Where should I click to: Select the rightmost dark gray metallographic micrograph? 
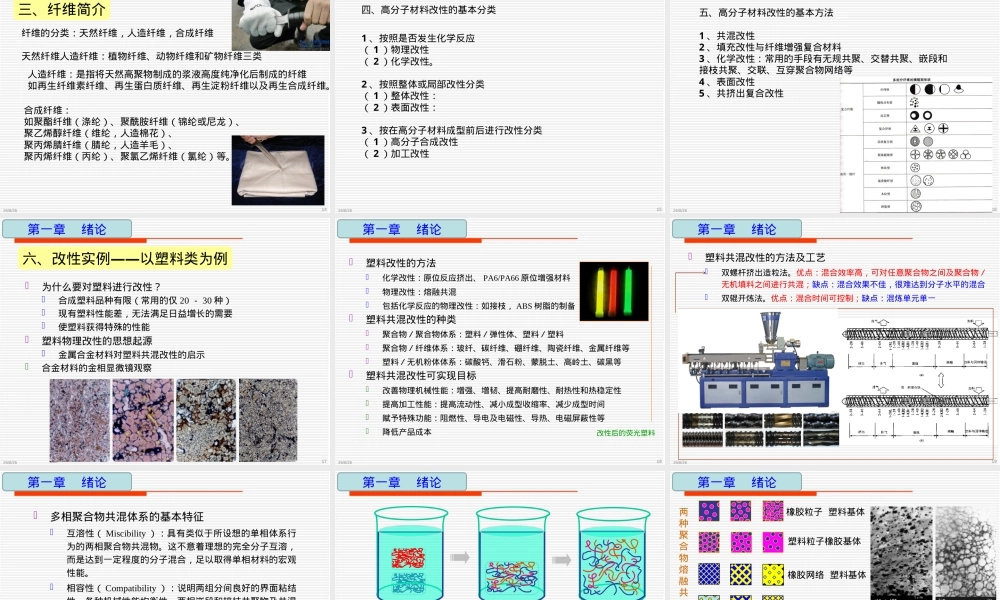(268, 420)
